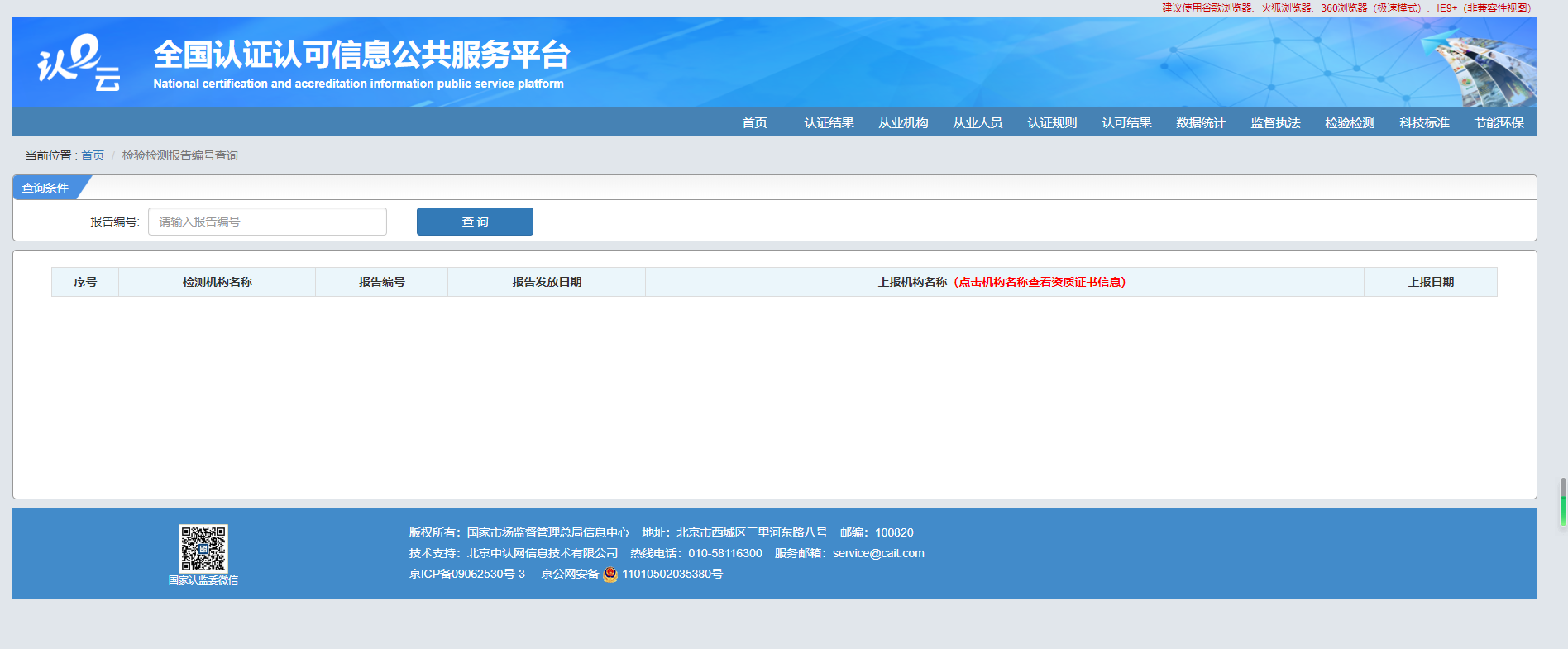Open the 认证规则 navigation item
Image resolution: width=1568 pixels, height=649 pixels.
click(x=1052, y=122)
